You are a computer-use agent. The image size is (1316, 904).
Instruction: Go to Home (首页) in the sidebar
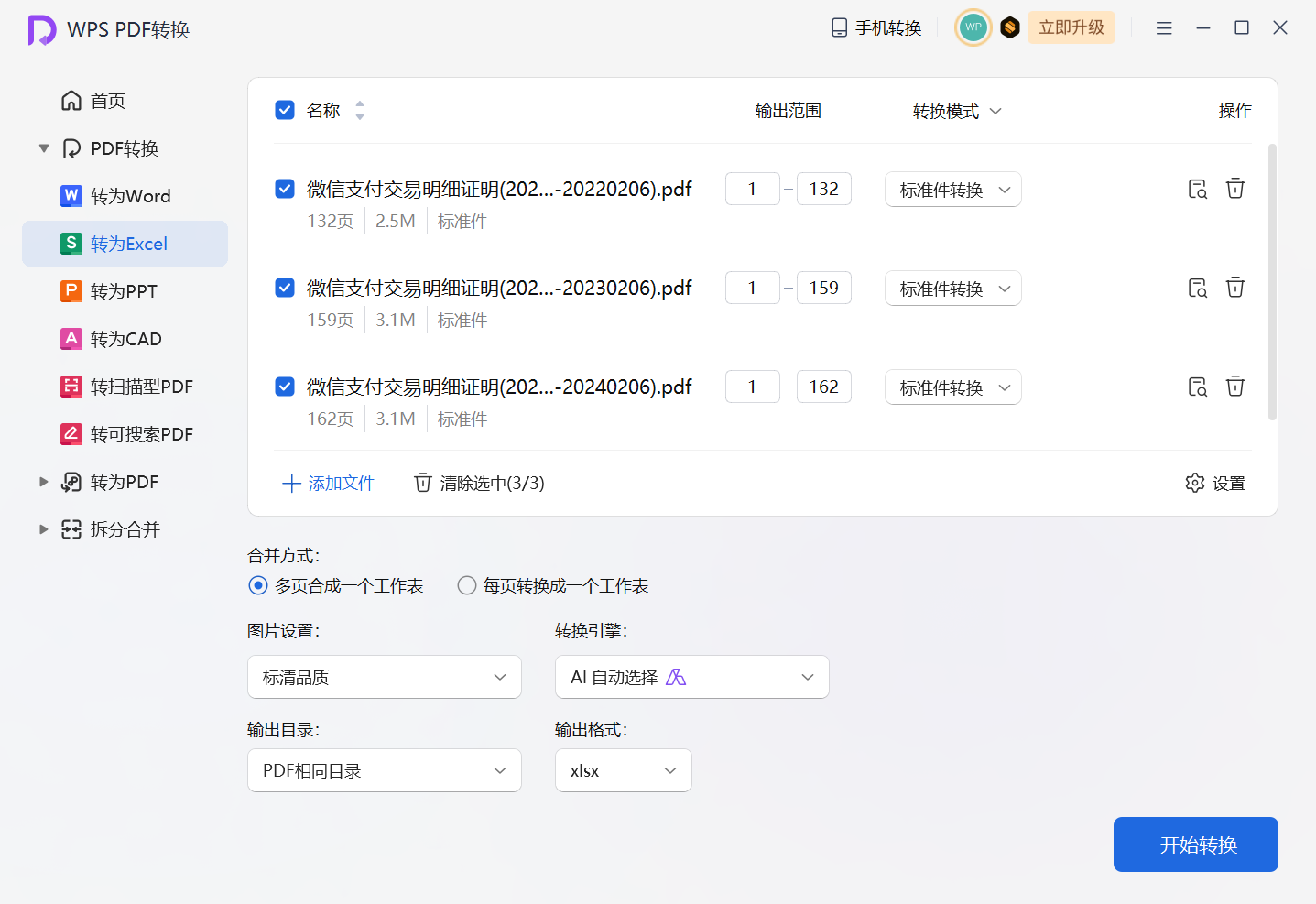[107, 101]
